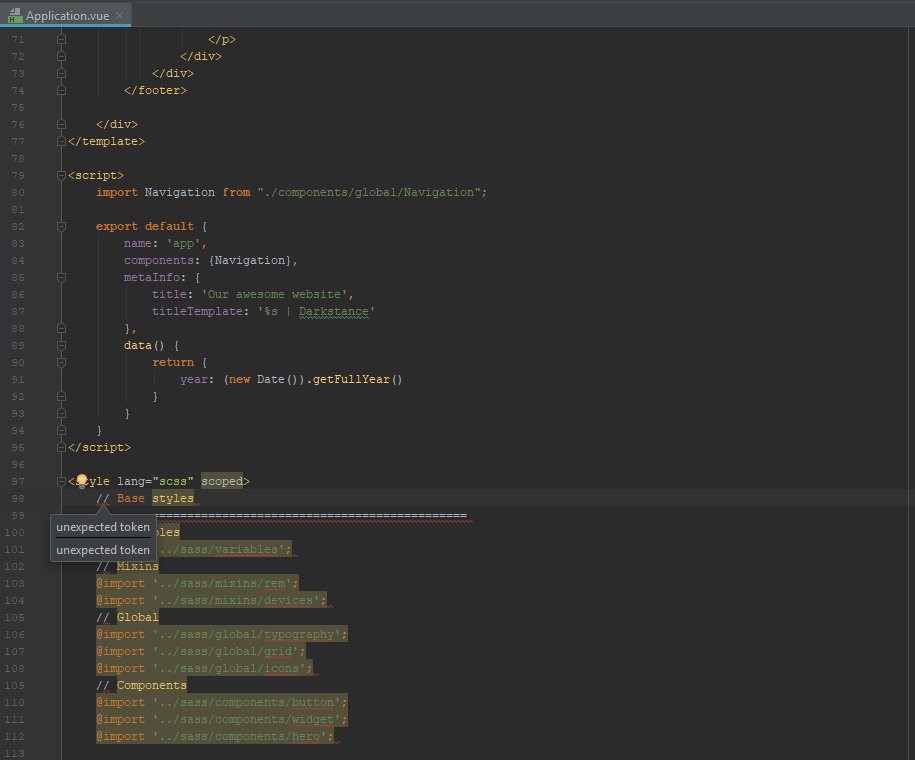Collapse the script block at line 79

click(61, 175)
